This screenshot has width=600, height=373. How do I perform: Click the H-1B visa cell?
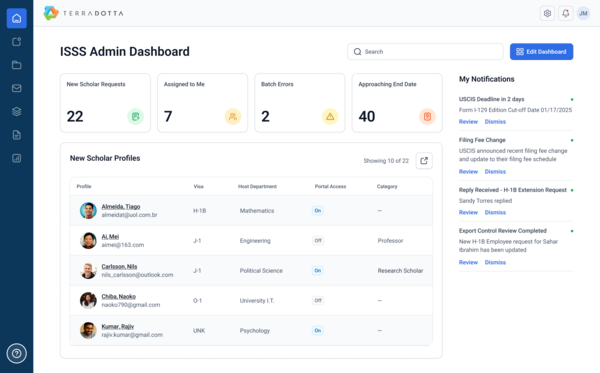pyautogui.click(x=199, y=210)
